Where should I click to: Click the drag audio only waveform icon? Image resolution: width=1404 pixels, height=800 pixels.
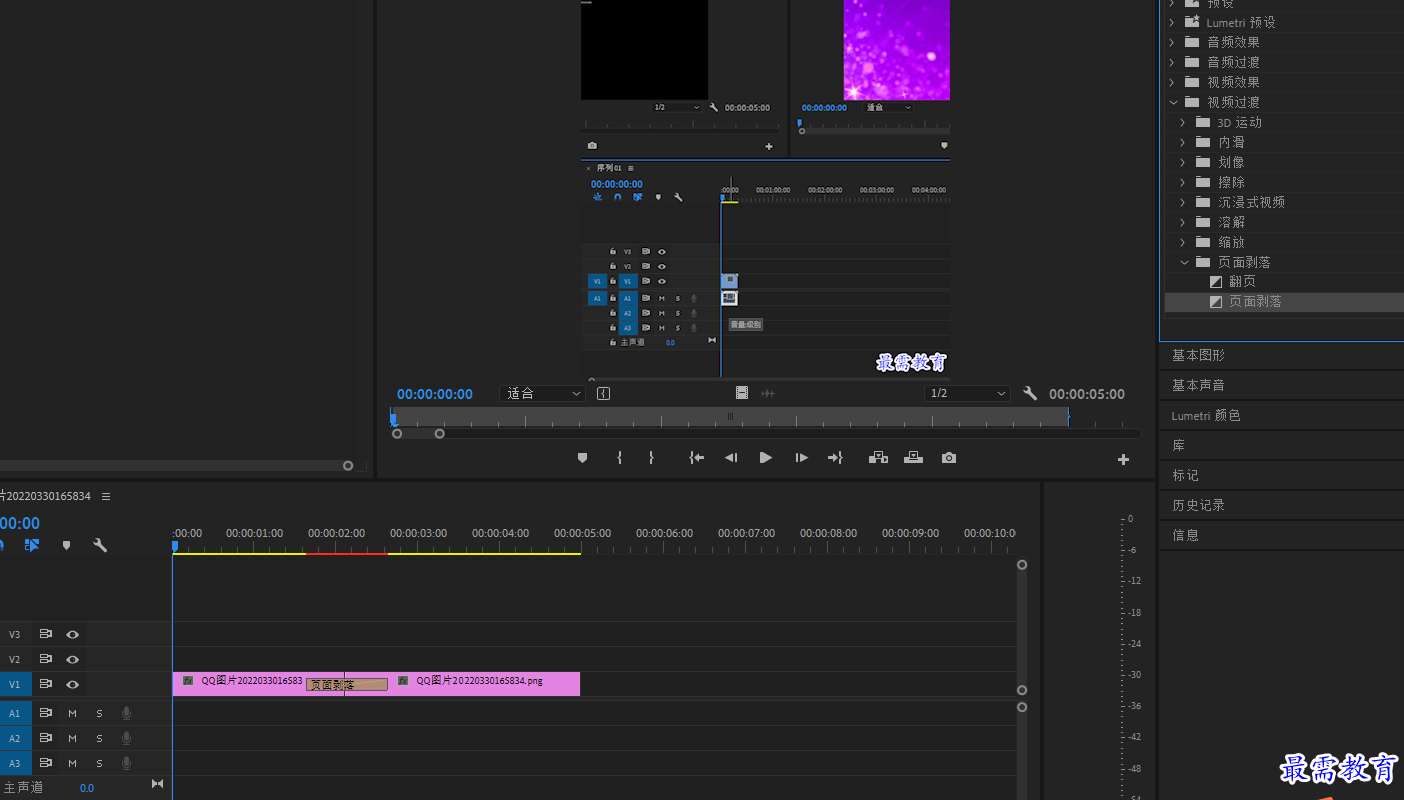click(768, 394)
